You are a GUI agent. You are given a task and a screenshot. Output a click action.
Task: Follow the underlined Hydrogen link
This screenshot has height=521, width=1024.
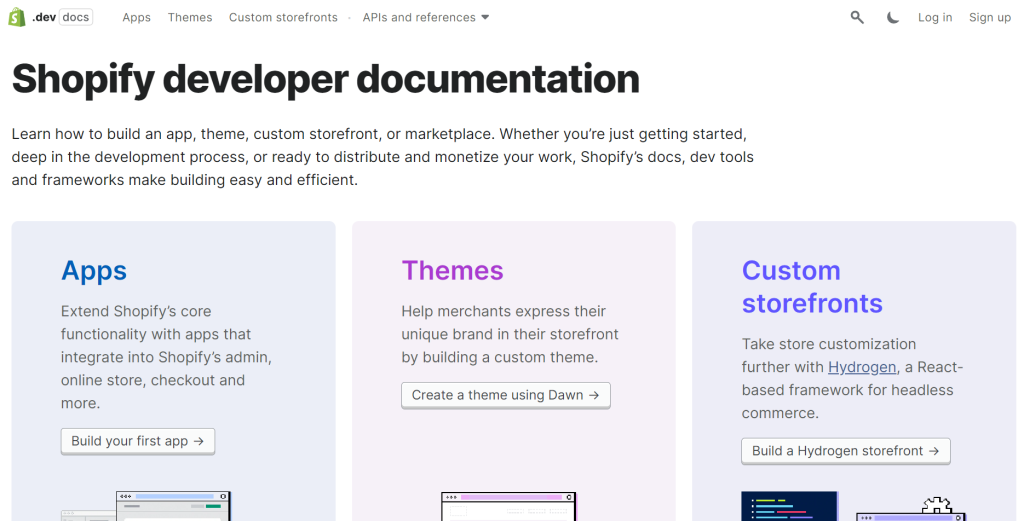click(862, 367)
